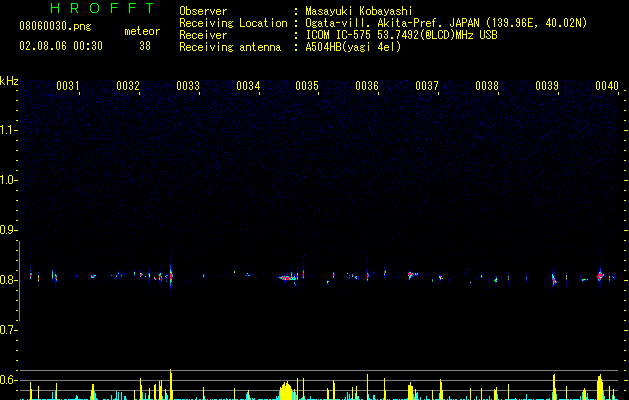The image size is (629, 400).
Task: Click the 1.1 frequency axis label
Action: click(8, 130)
